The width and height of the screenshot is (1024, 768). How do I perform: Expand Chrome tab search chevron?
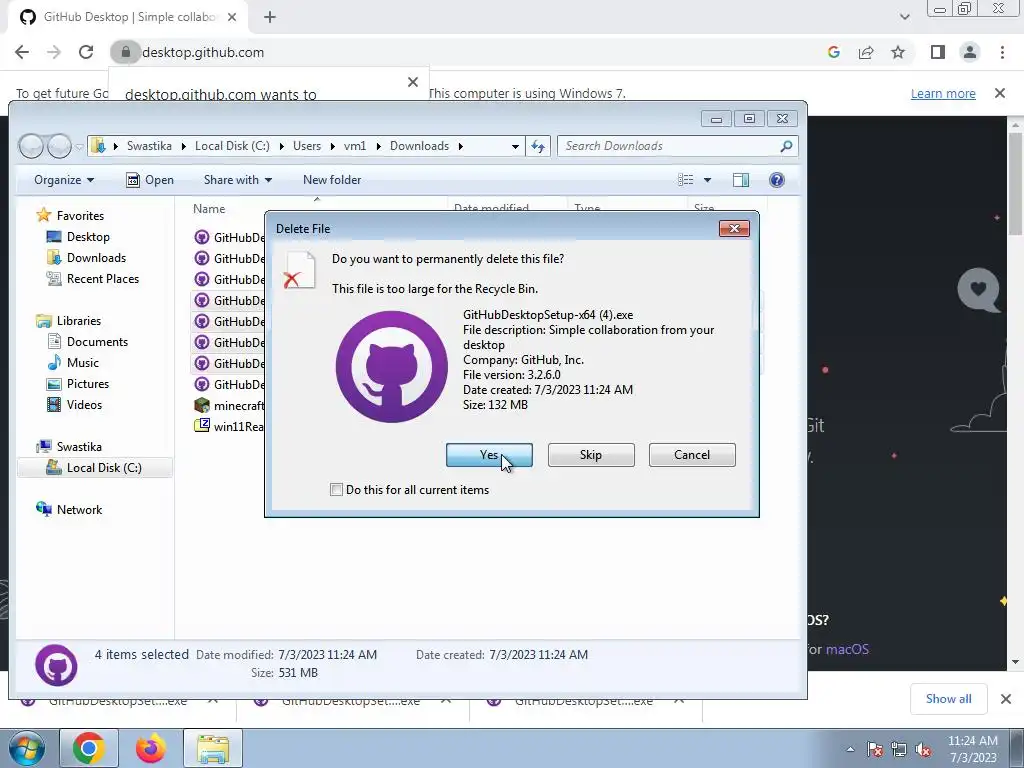coord(904,17)
